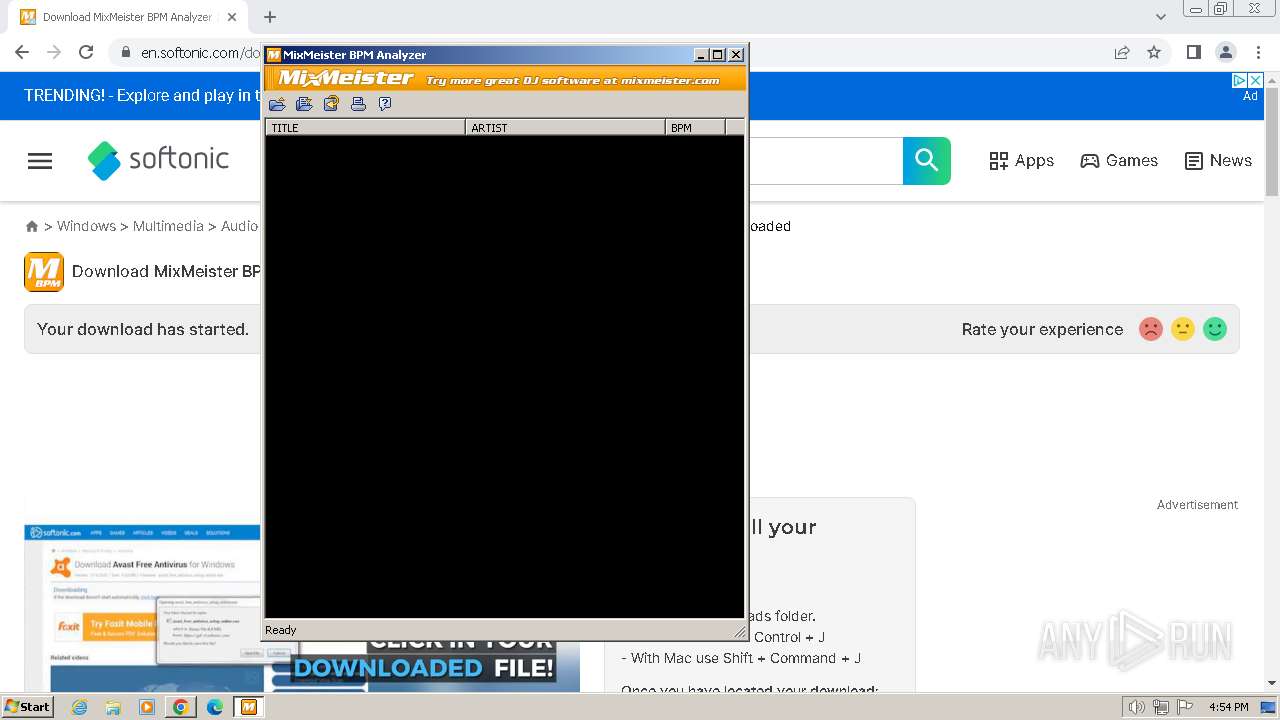
Task: Open Internet Explorer from taskbar
Action: (x=79, y=707)
